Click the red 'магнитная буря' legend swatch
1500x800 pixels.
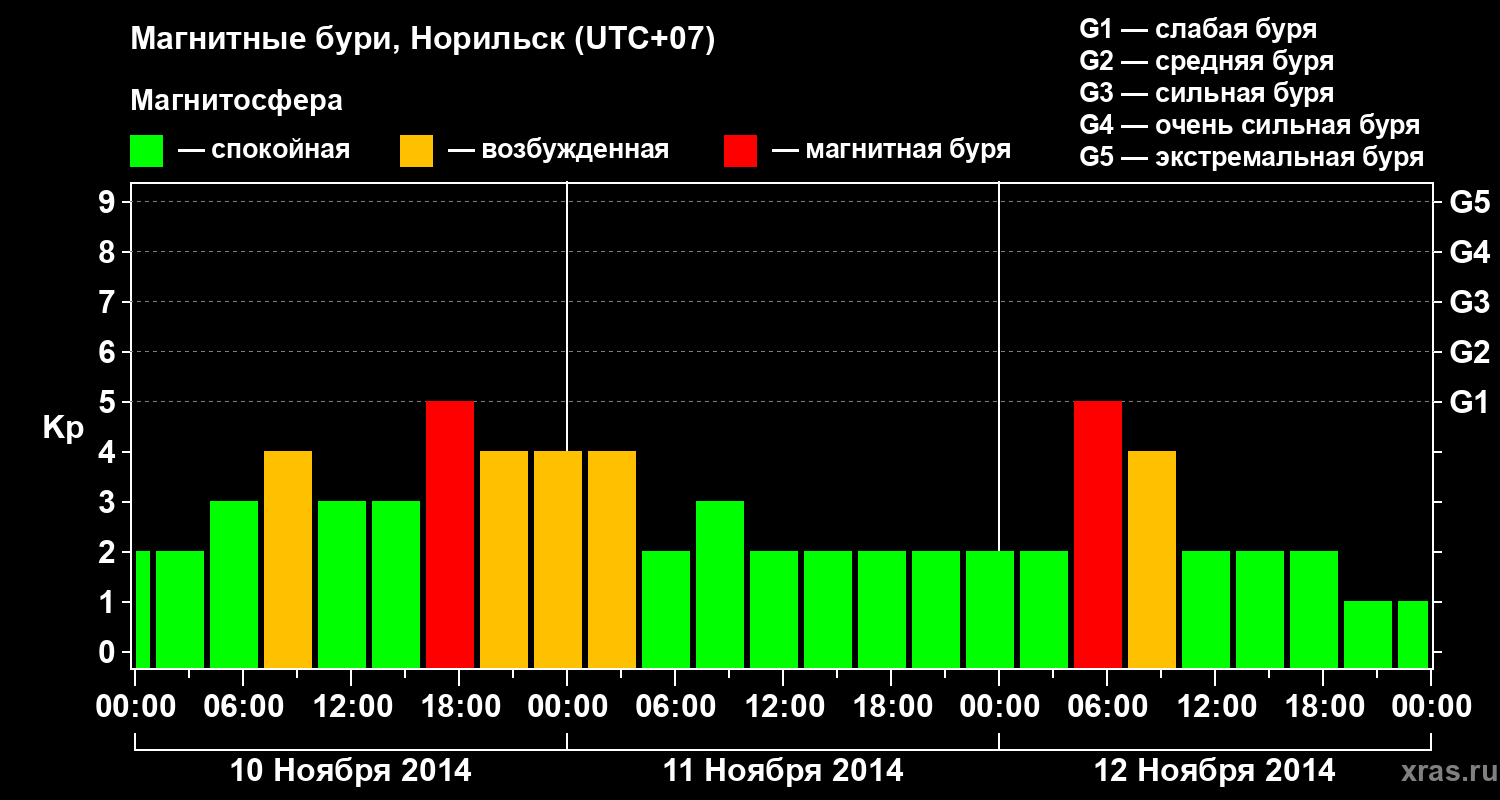(x=740, y=151)
